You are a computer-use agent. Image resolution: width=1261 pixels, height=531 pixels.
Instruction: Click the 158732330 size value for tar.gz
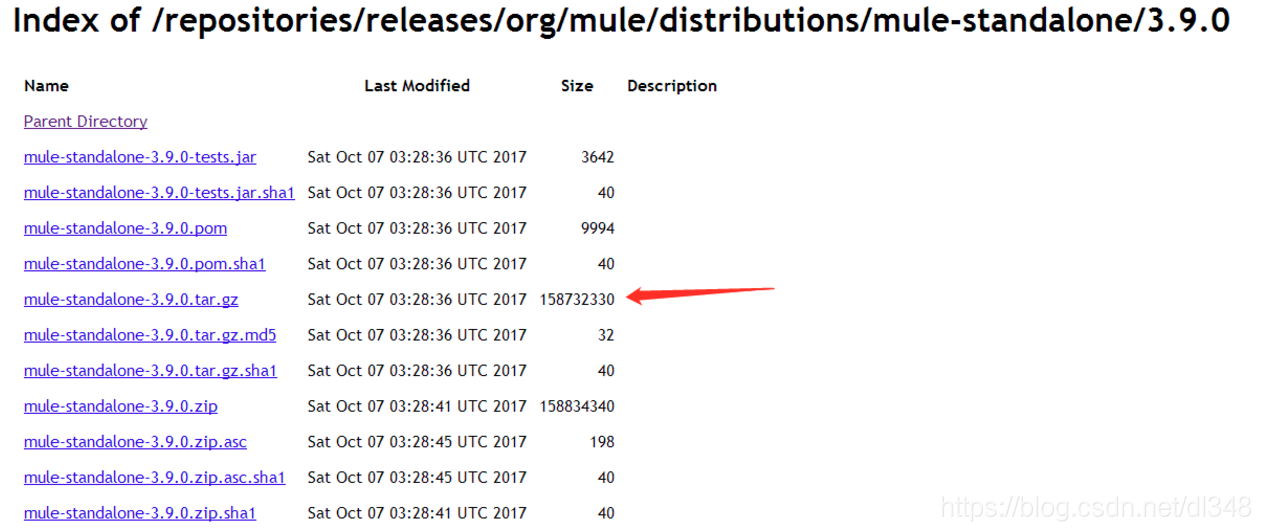pos(577,299)
